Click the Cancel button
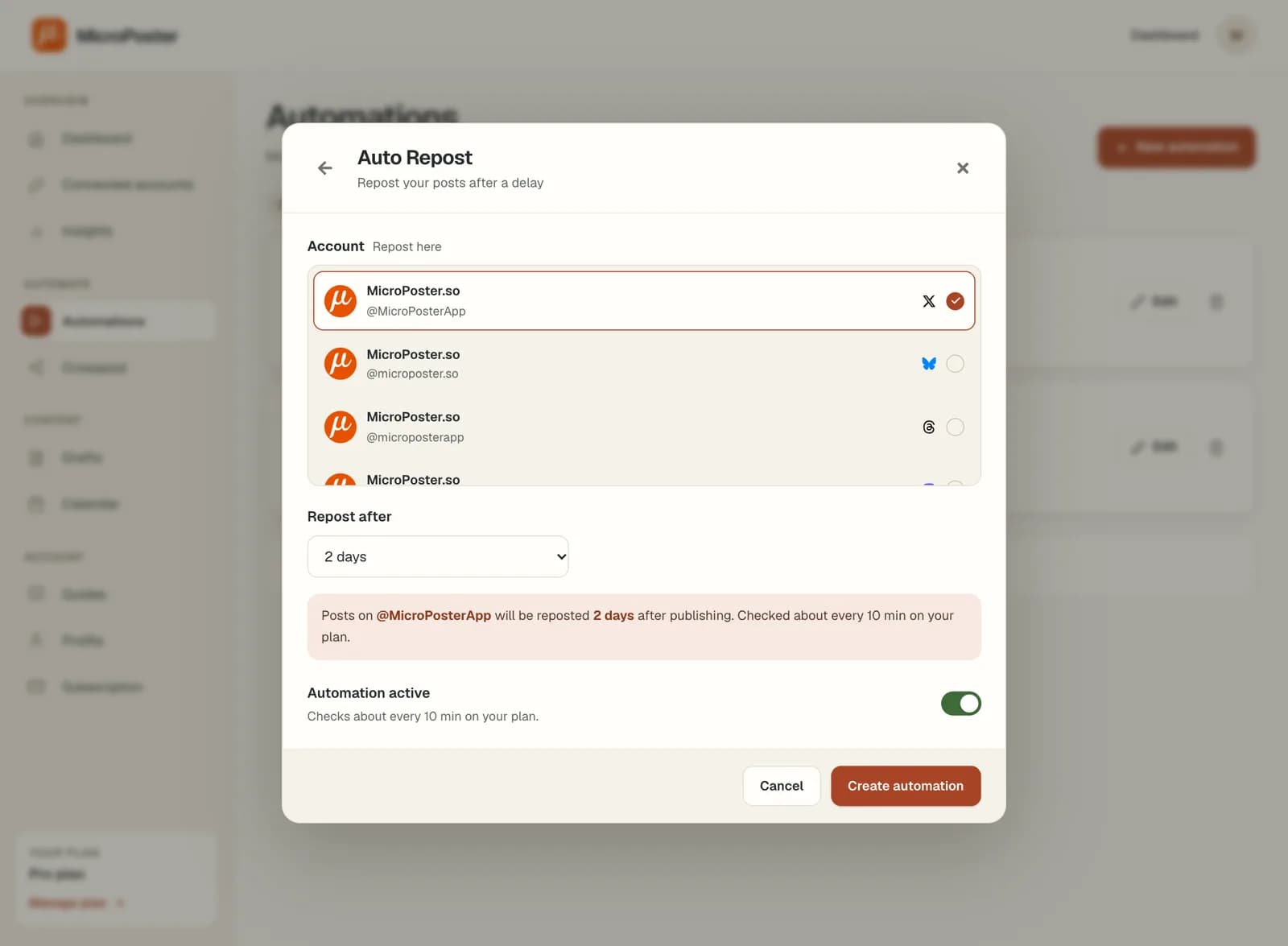This screenshot has height=946, width=1288. tap(781, 786)
